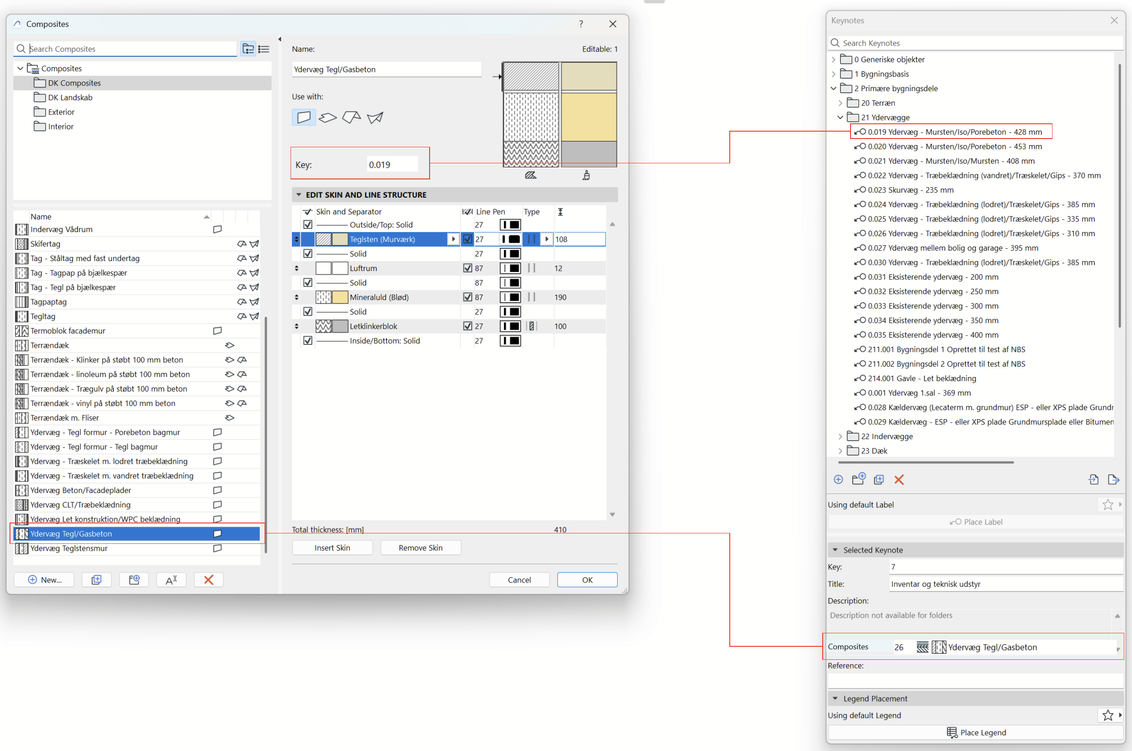This screenshot has height=751, width=1132.
Task: Click Duplicate composite icon beside New button
Action: (x=97, y=580)
